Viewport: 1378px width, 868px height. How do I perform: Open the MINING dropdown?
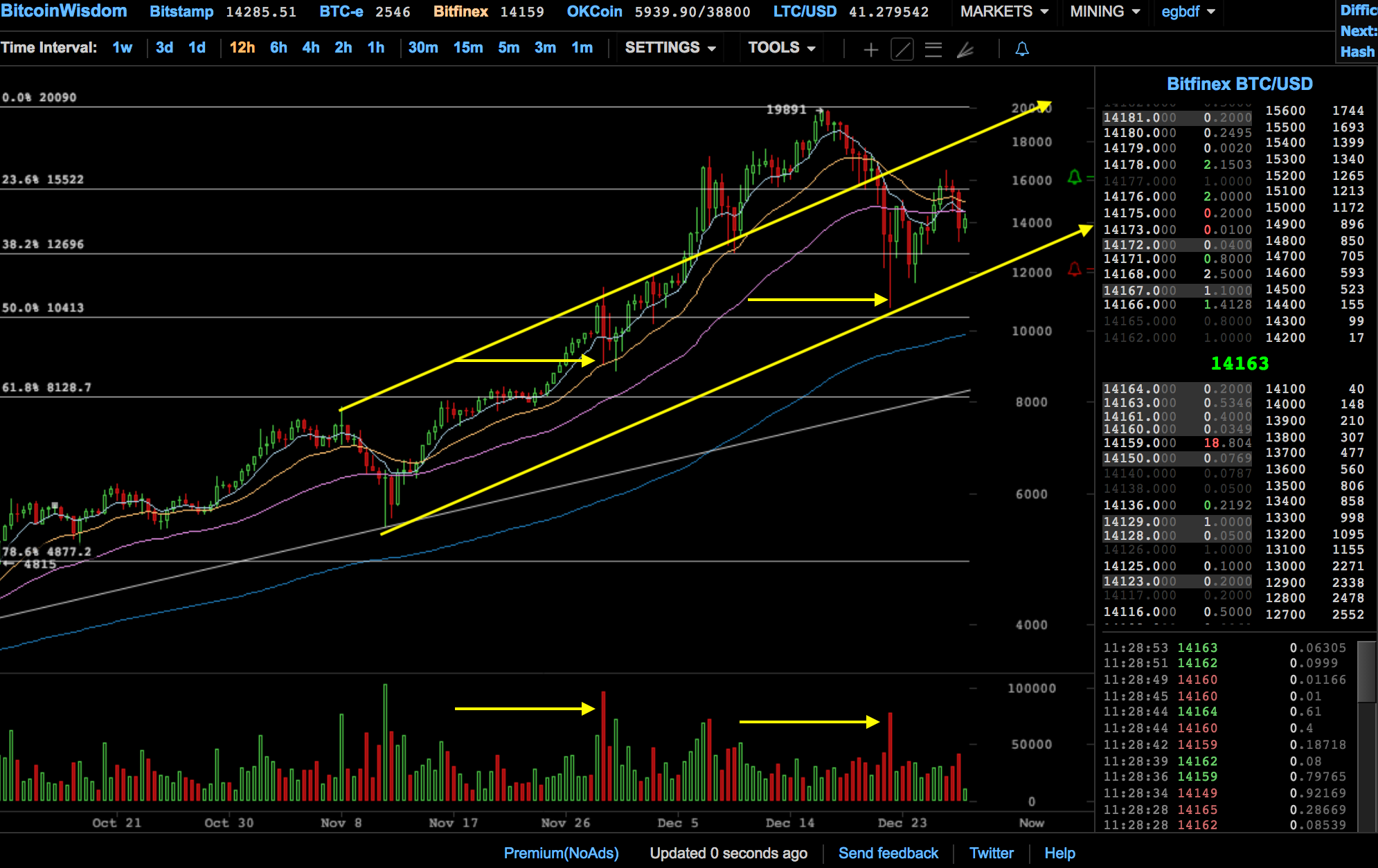tap(1104, 12)
